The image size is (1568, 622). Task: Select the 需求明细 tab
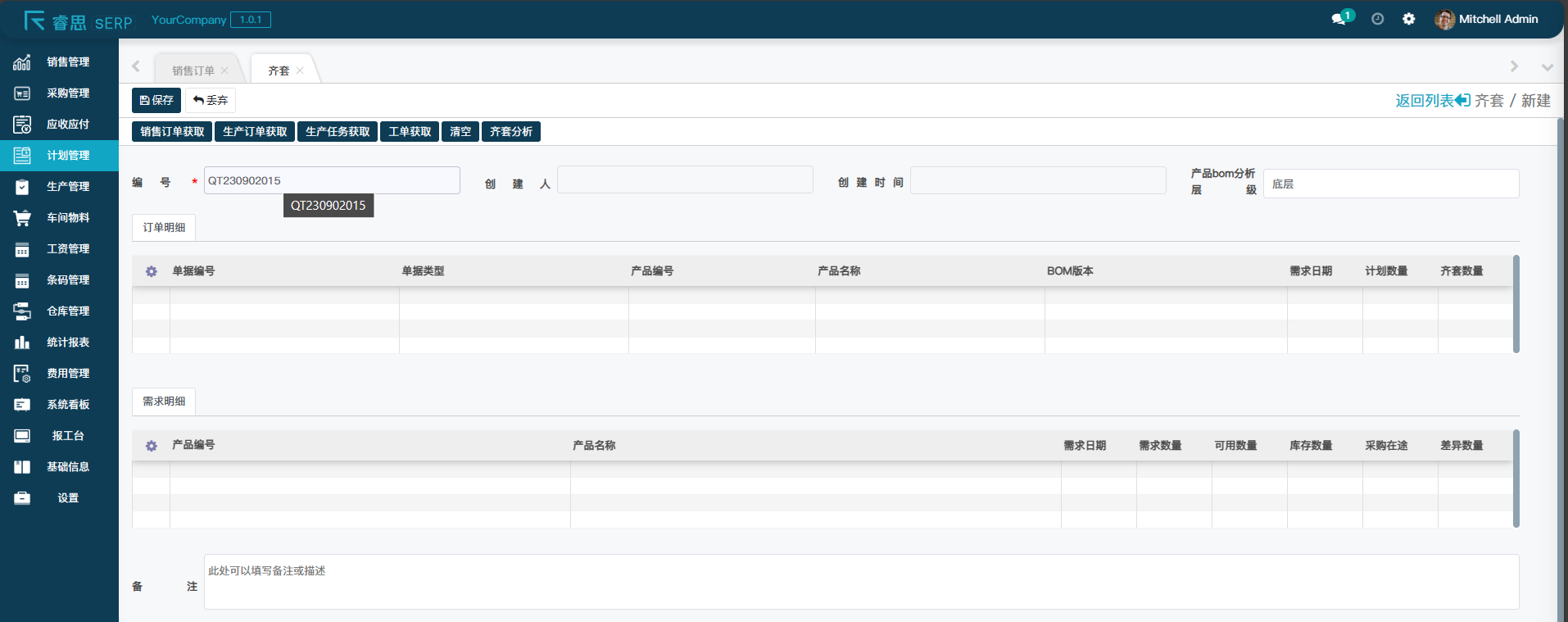click(164, 402)
